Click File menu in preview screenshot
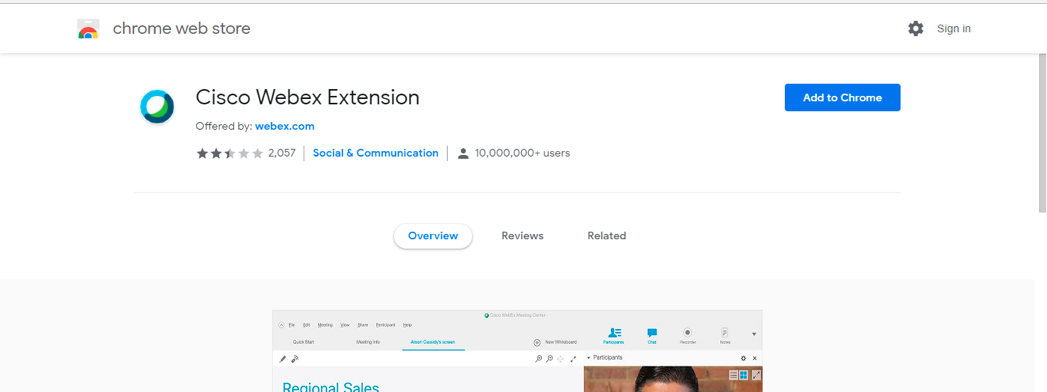 tap(292, 325)
